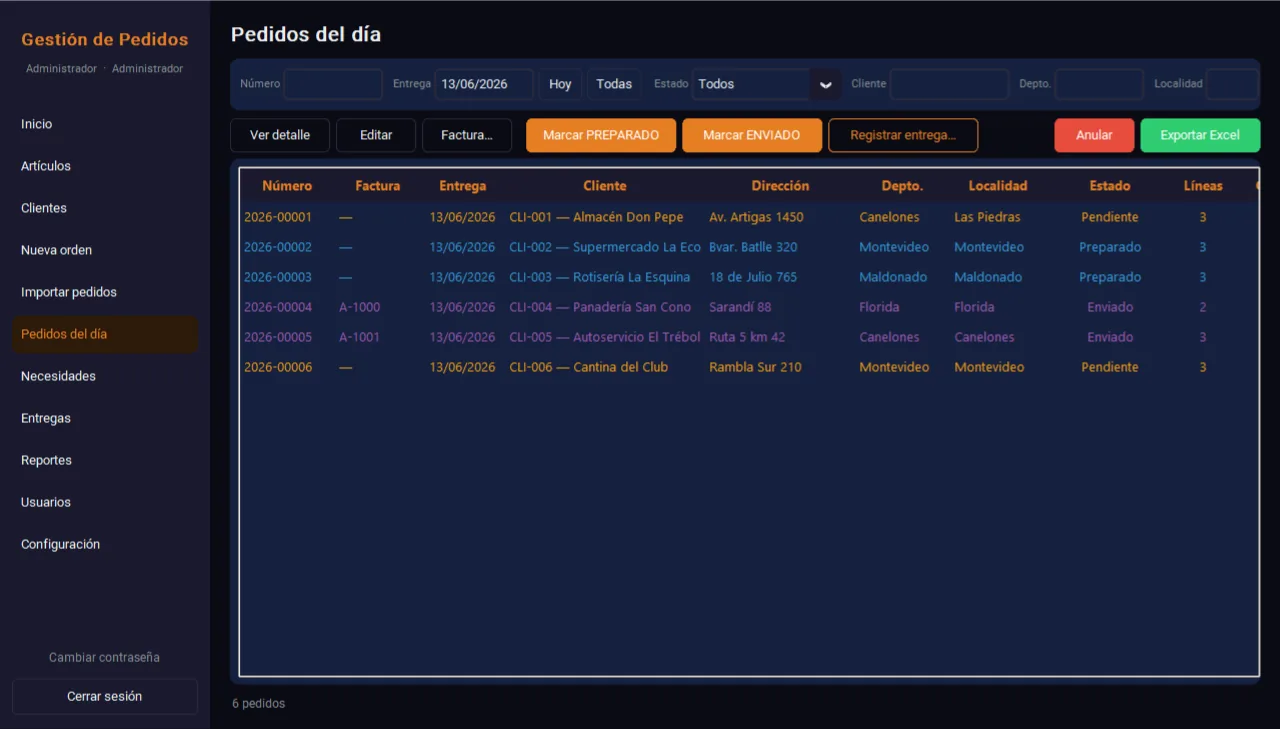Open the Usuarios section

tap(105, 502)
